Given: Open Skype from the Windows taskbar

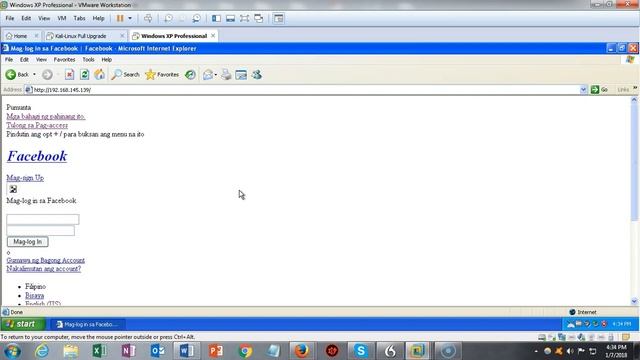Looking at the screenshot, I should tap(361, 351).
